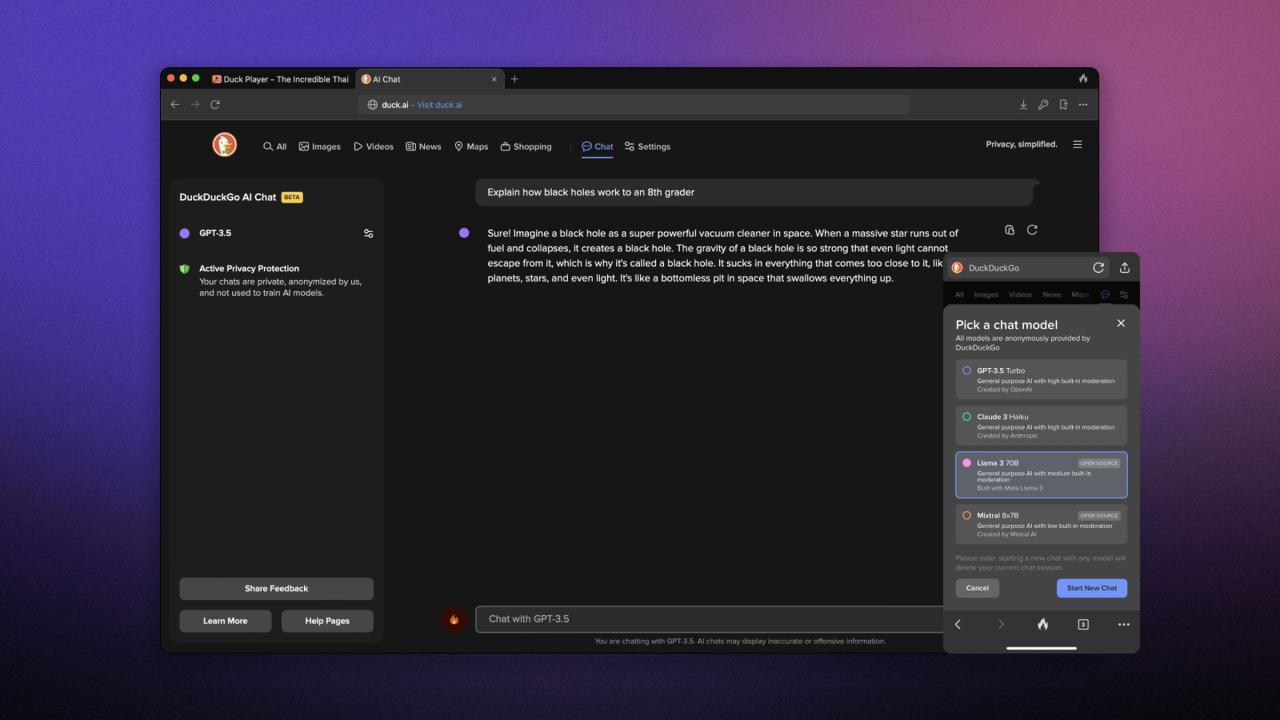The width and height of the screenshot is (1280, 720).
Task: Click the DuckDuckGo logo above the search tabs
Action: [224, 144]
